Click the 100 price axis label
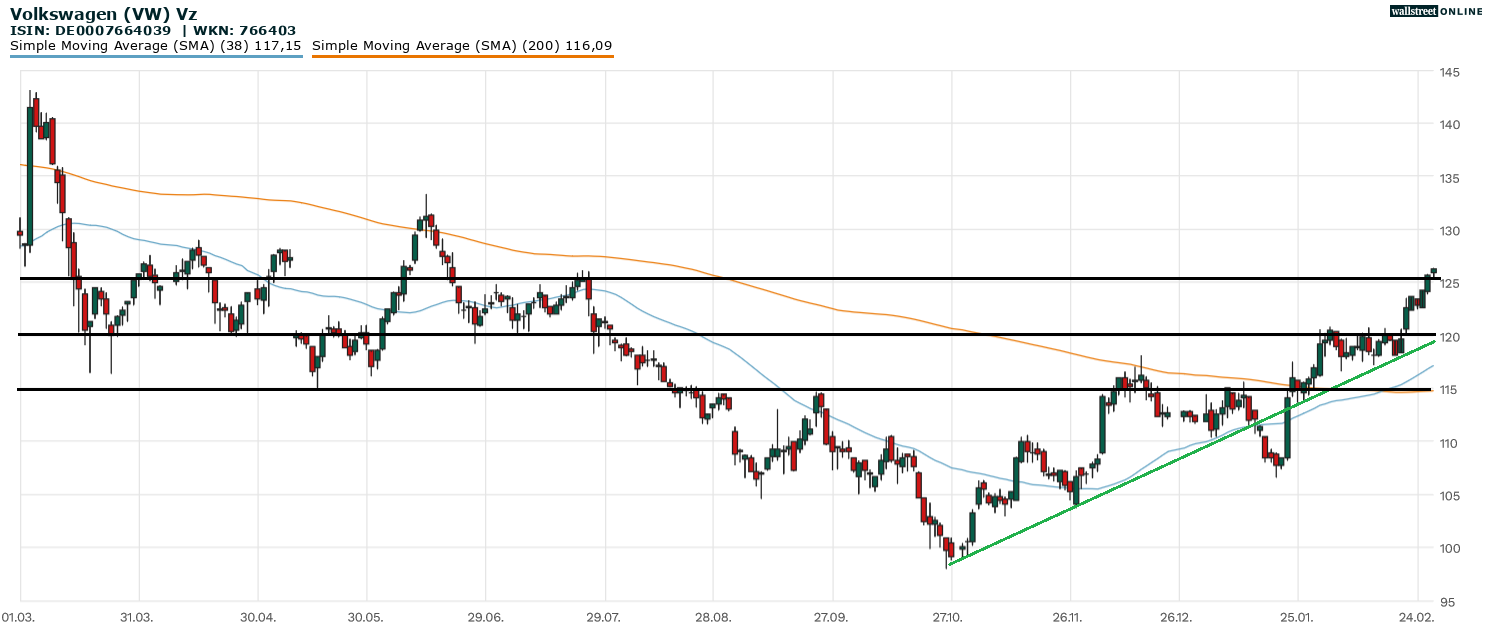 click(1449, 548)
